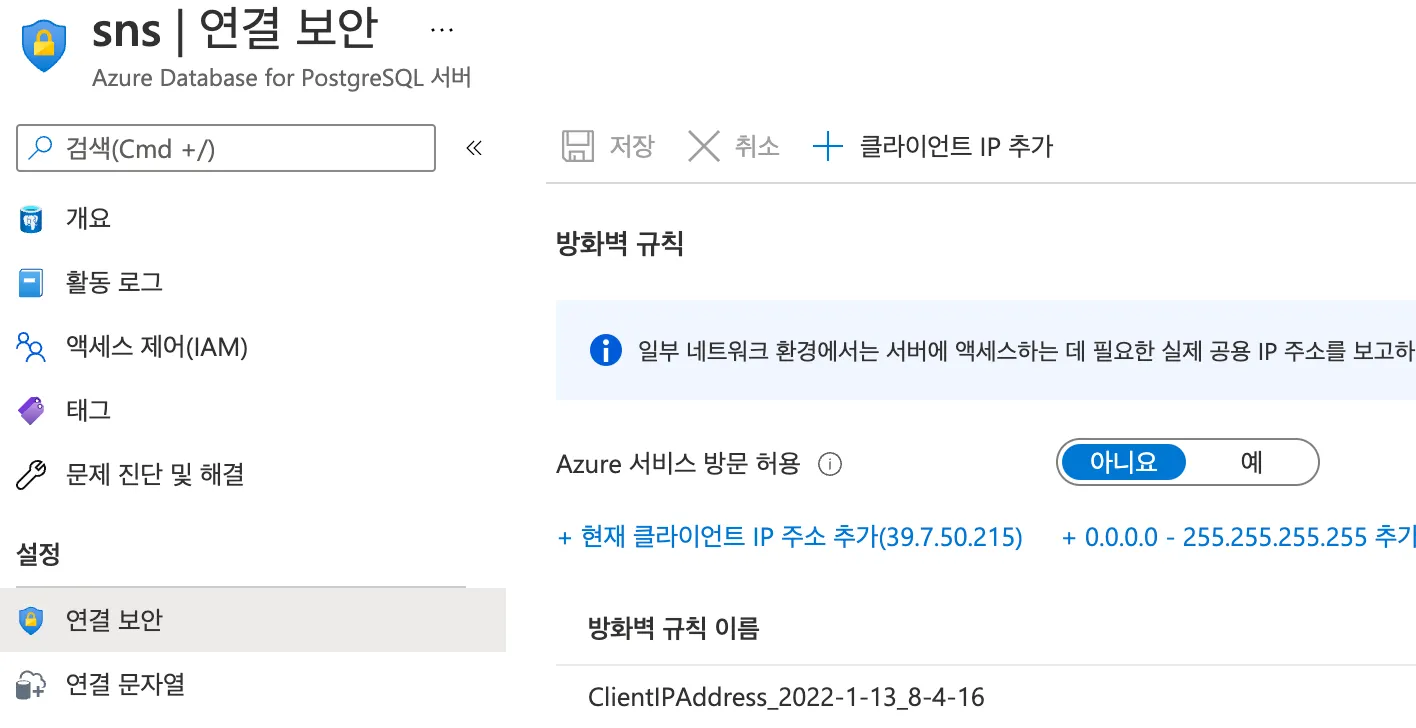Click the PostgreSQL 개요 icon
Viewport: 1416px width, 728px height.
(32, 219)
